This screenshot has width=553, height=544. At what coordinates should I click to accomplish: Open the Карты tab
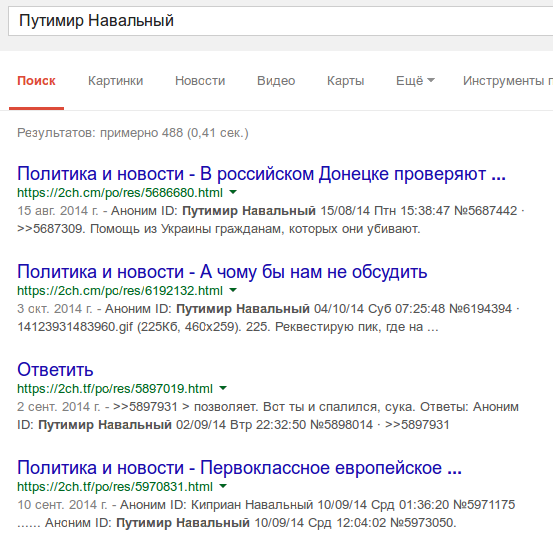click(x=345, y=81)
